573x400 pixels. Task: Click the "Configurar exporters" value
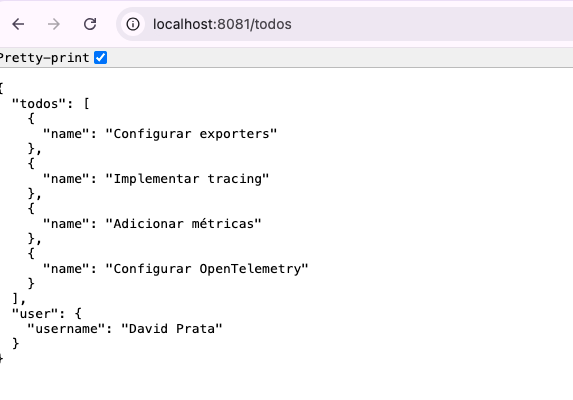tap(191, 134)
